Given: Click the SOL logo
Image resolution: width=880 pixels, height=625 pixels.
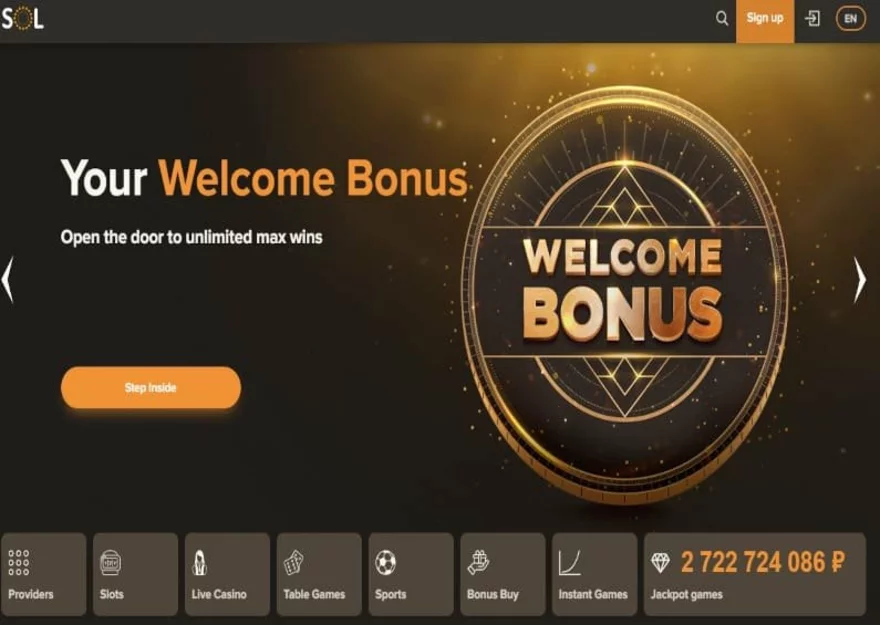Looking at the screenshot, I should click(x=22, y=19).
